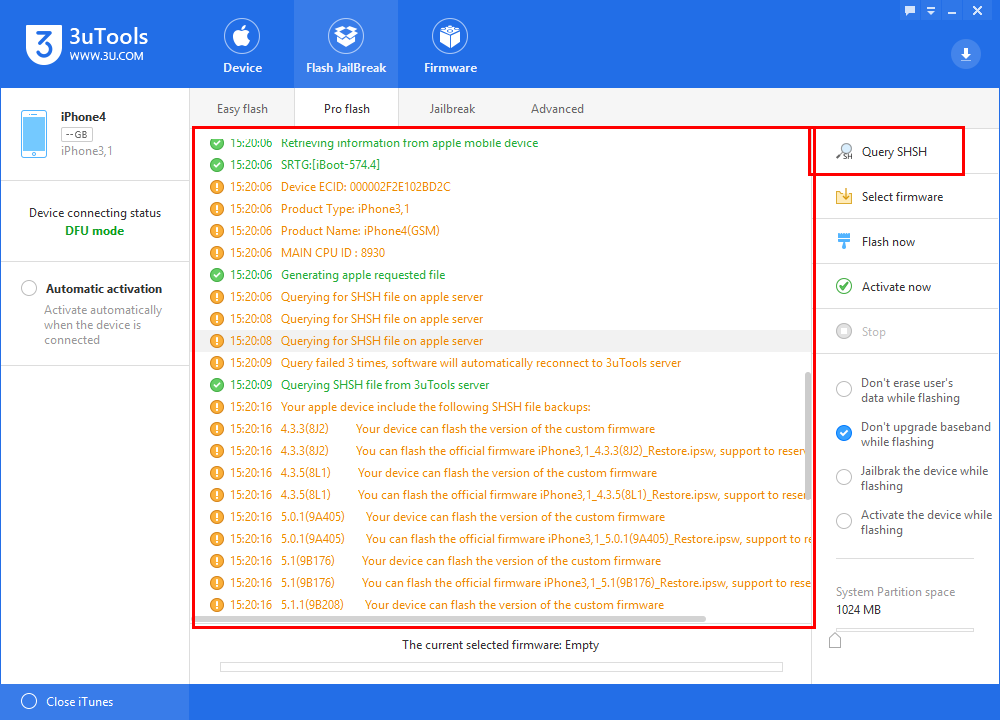Click the --GB storage label
The height and width of the screenshot is (720, 1000).
(77, 135)
